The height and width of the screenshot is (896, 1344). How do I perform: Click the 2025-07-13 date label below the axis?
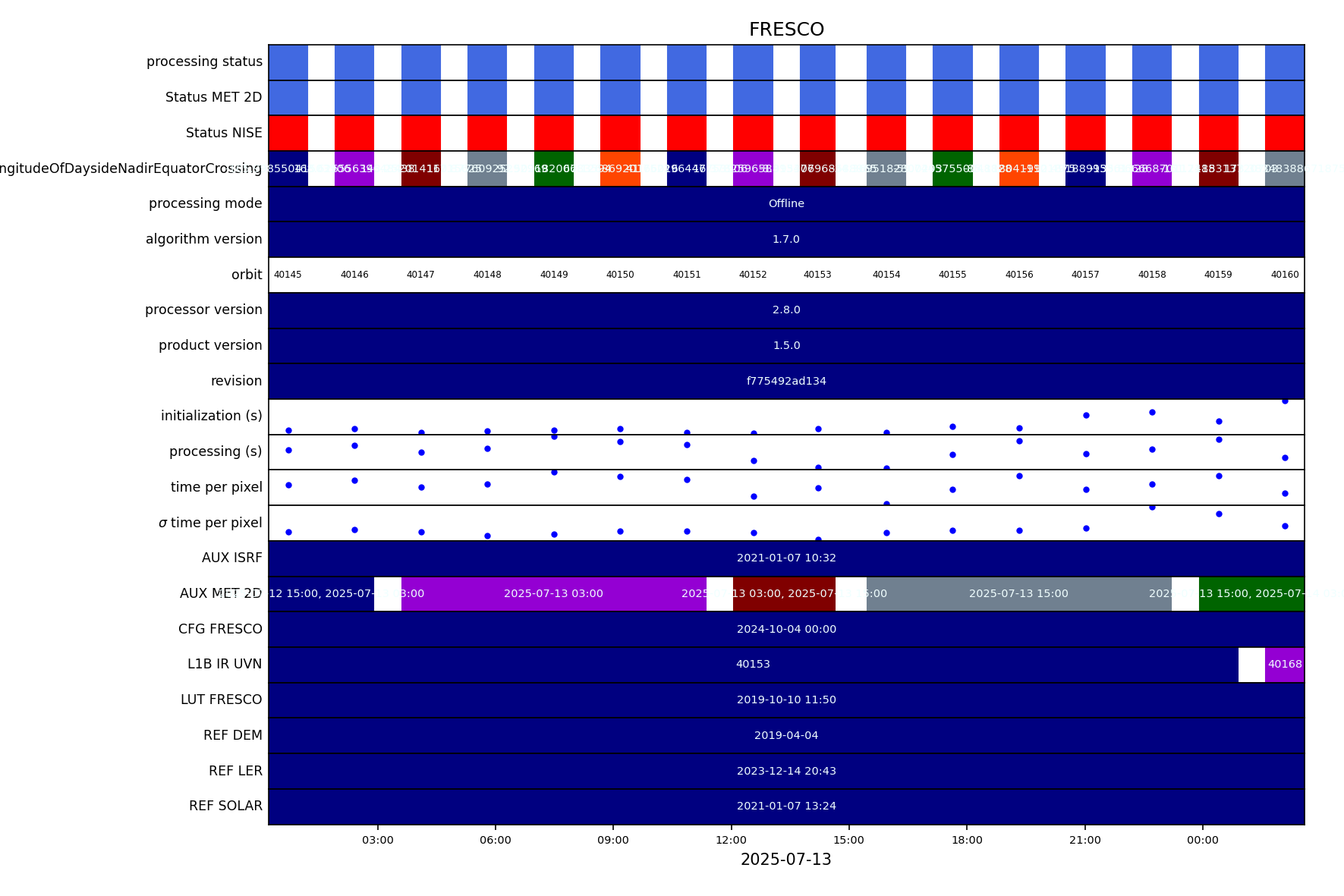click(786, 860)
